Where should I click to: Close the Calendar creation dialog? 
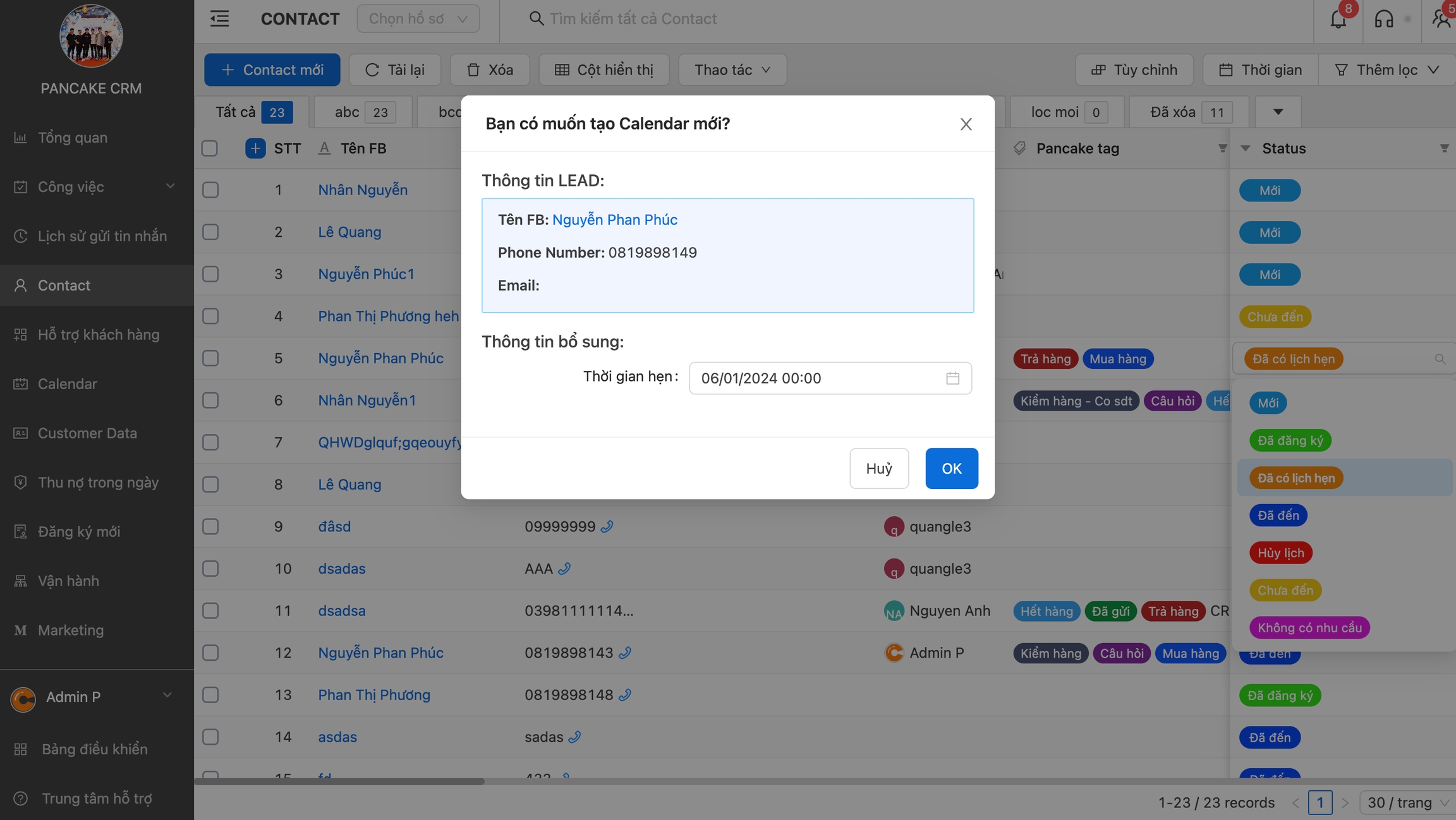pyautogui.click(x=966, y=124)
